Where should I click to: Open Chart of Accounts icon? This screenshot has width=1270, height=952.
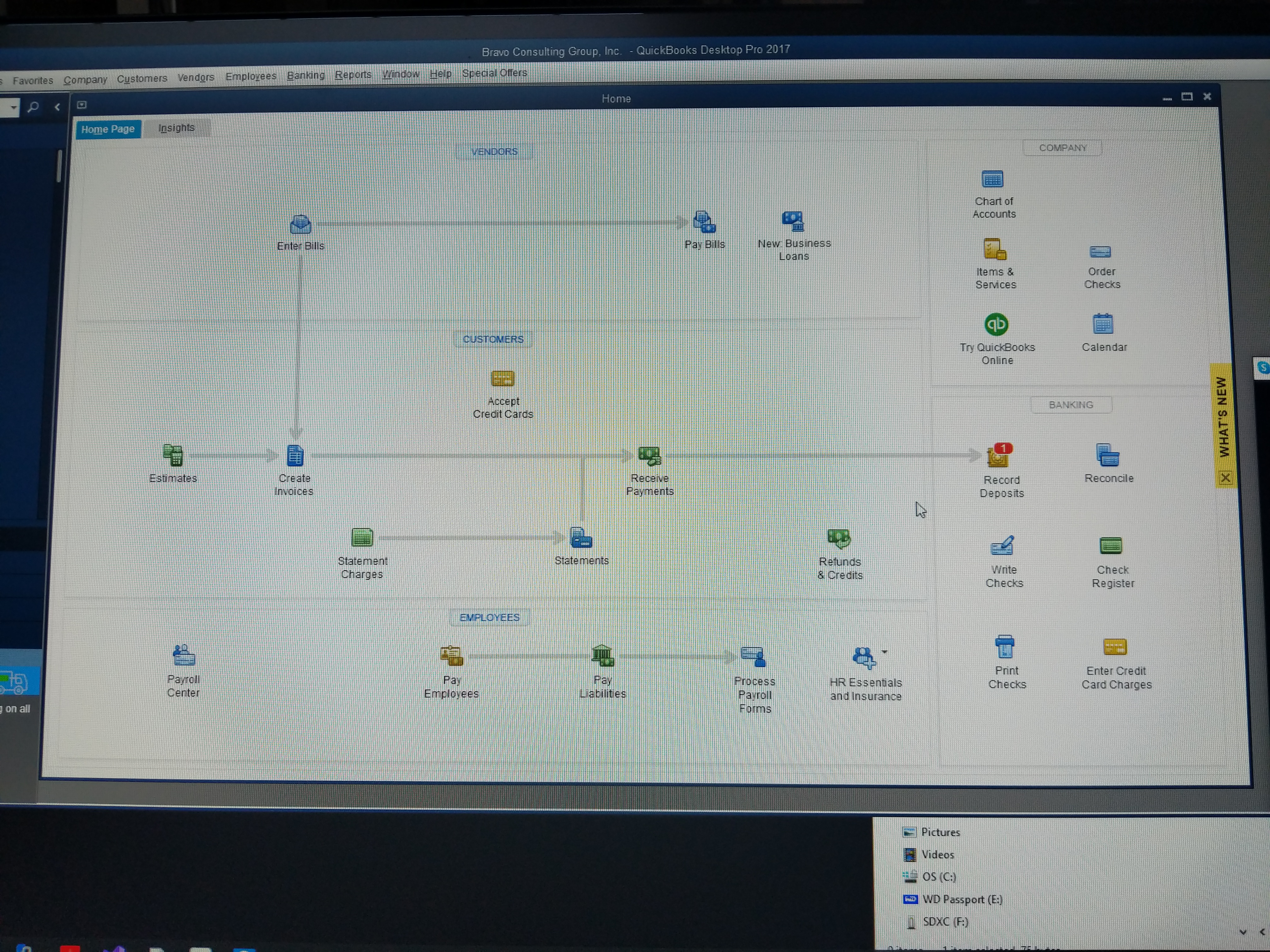[x=992, y=180]
